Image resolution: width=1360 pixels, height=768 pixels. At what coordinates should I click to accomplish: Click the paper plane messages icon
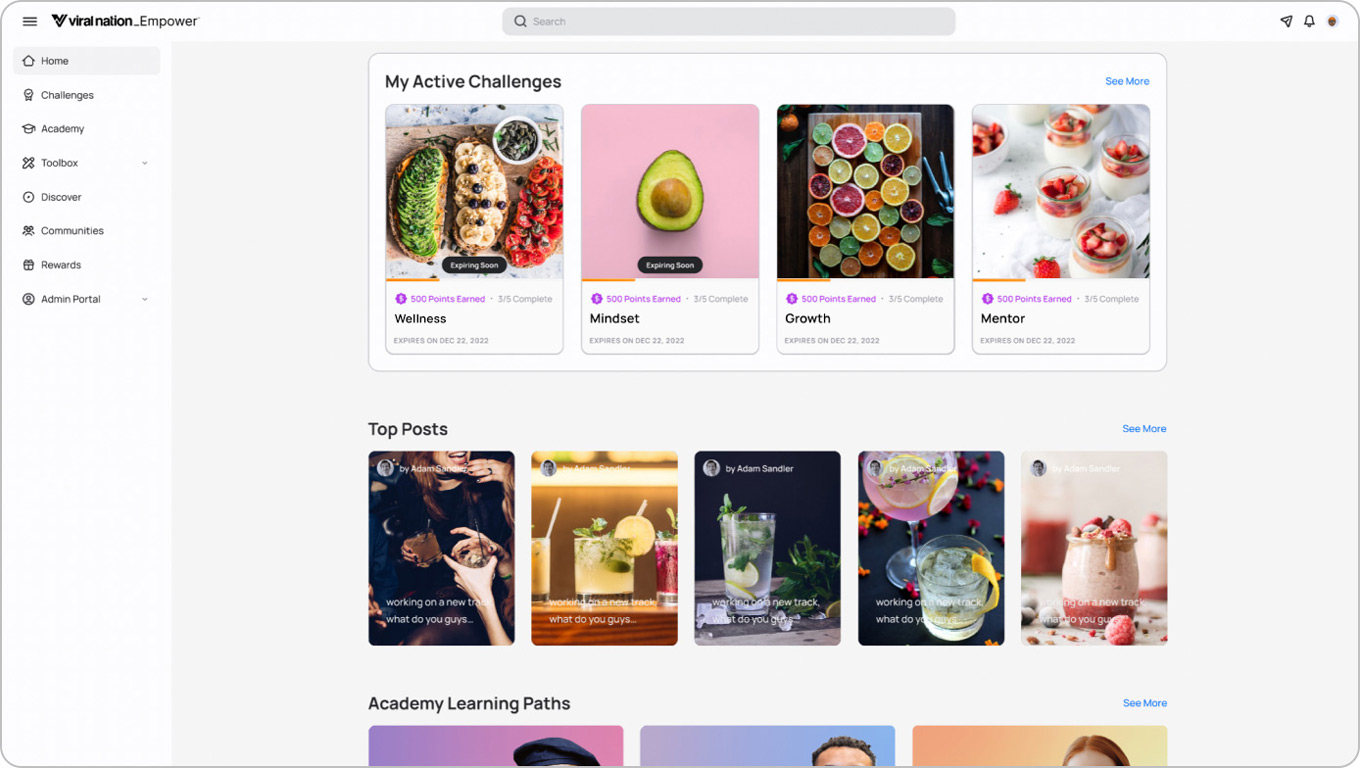(1286, 21)
